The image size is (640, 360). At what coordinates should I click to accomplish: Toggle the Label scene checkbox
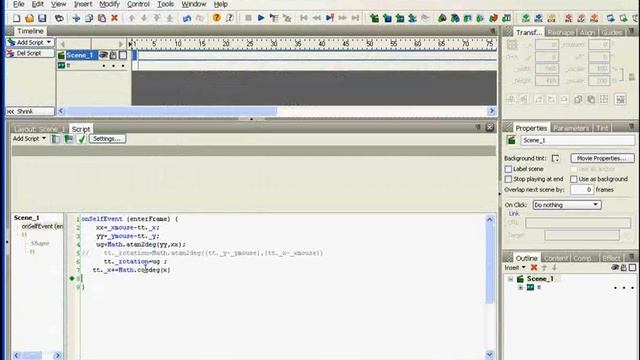click(508, 169)
